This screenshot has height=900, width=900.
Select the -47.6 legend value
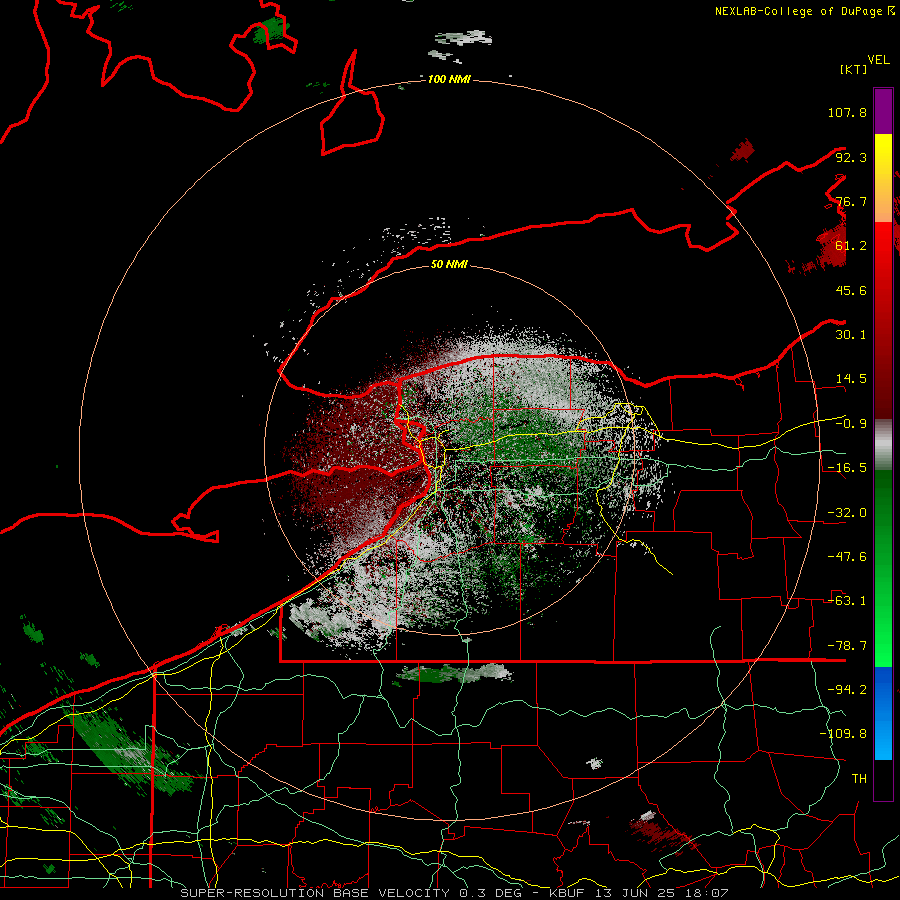click(847, 557)
